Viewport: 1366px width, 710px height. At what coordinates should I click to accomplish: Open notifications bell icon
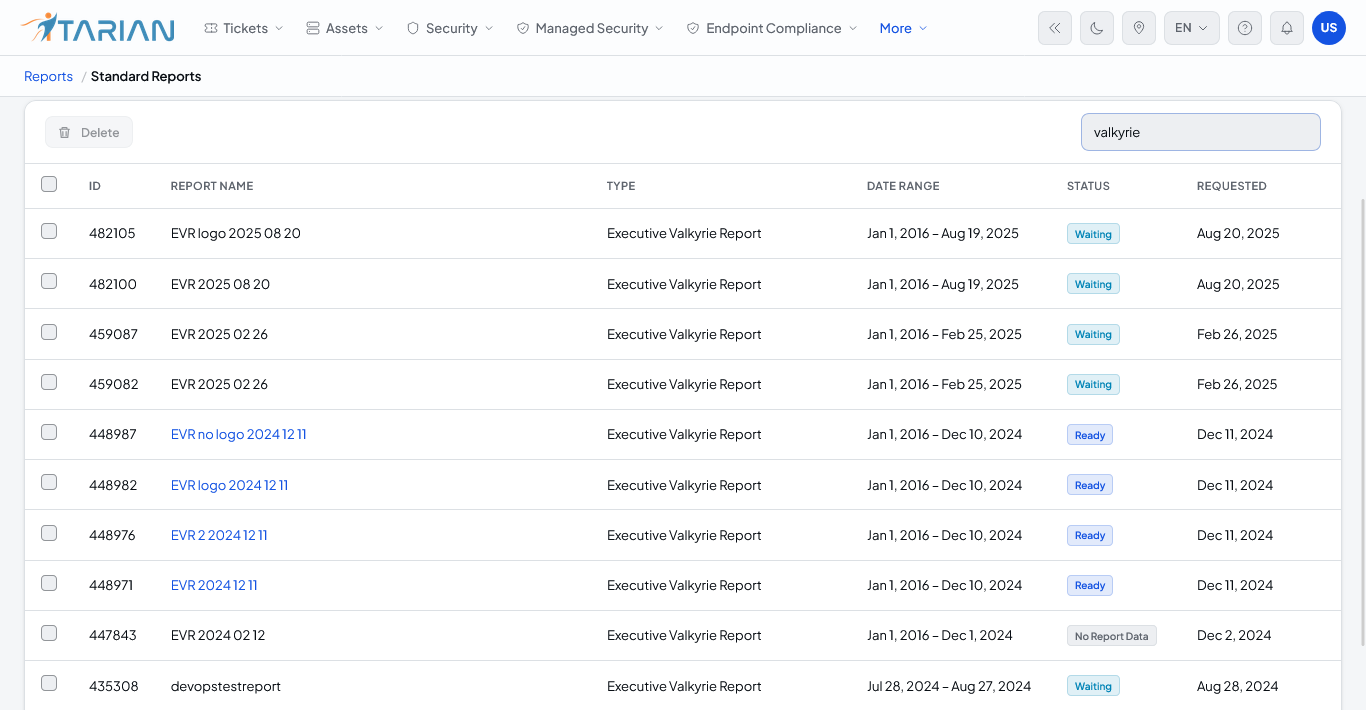1287,28
